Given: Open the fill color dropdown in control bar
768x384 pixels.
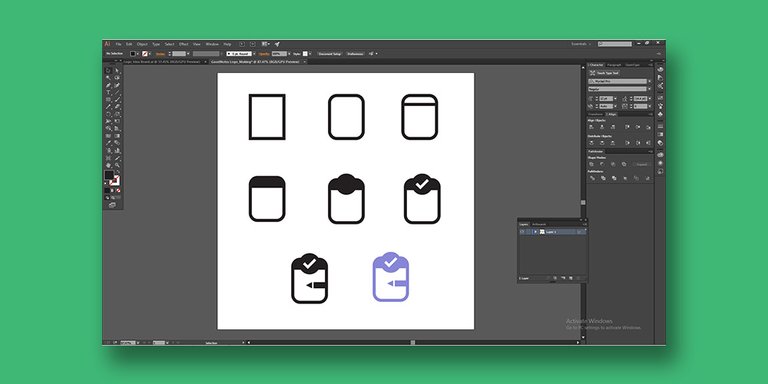Looking at the screenshot, I should 138,54.
